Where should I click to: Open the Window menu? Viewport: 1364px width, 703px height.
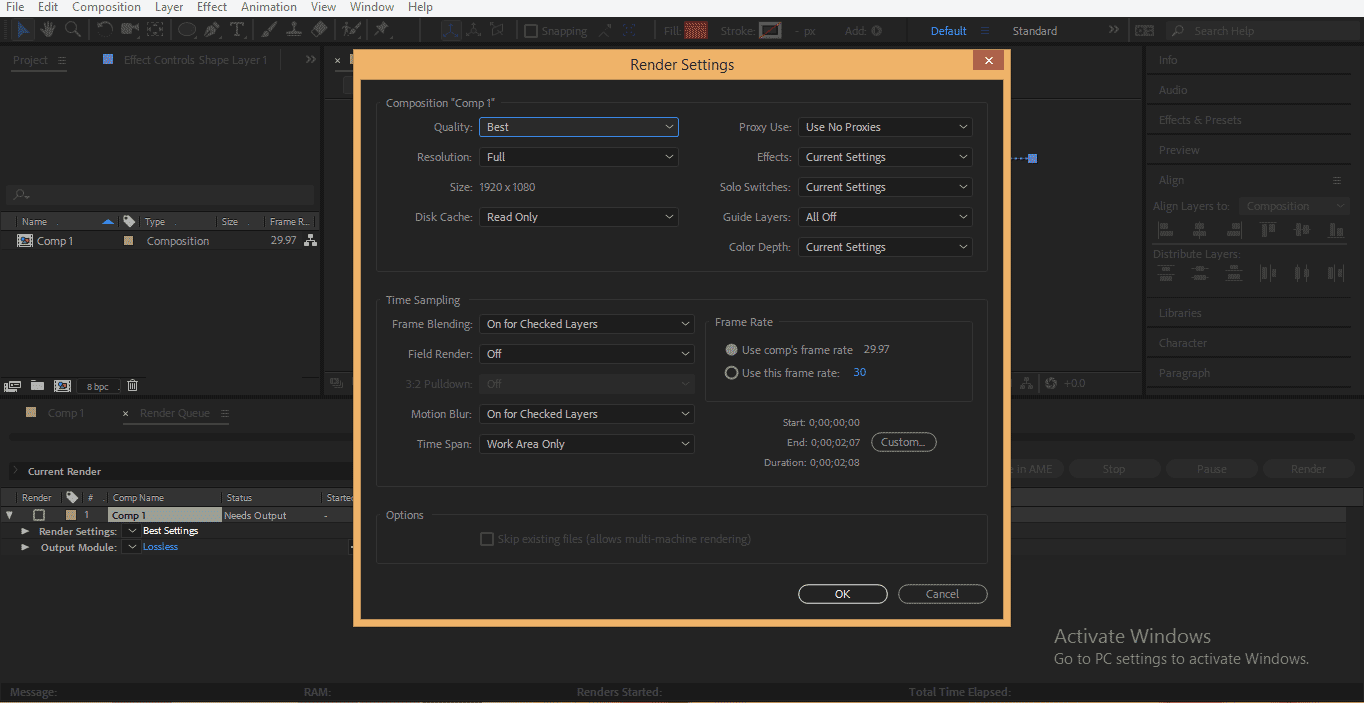tap(372, 7)
